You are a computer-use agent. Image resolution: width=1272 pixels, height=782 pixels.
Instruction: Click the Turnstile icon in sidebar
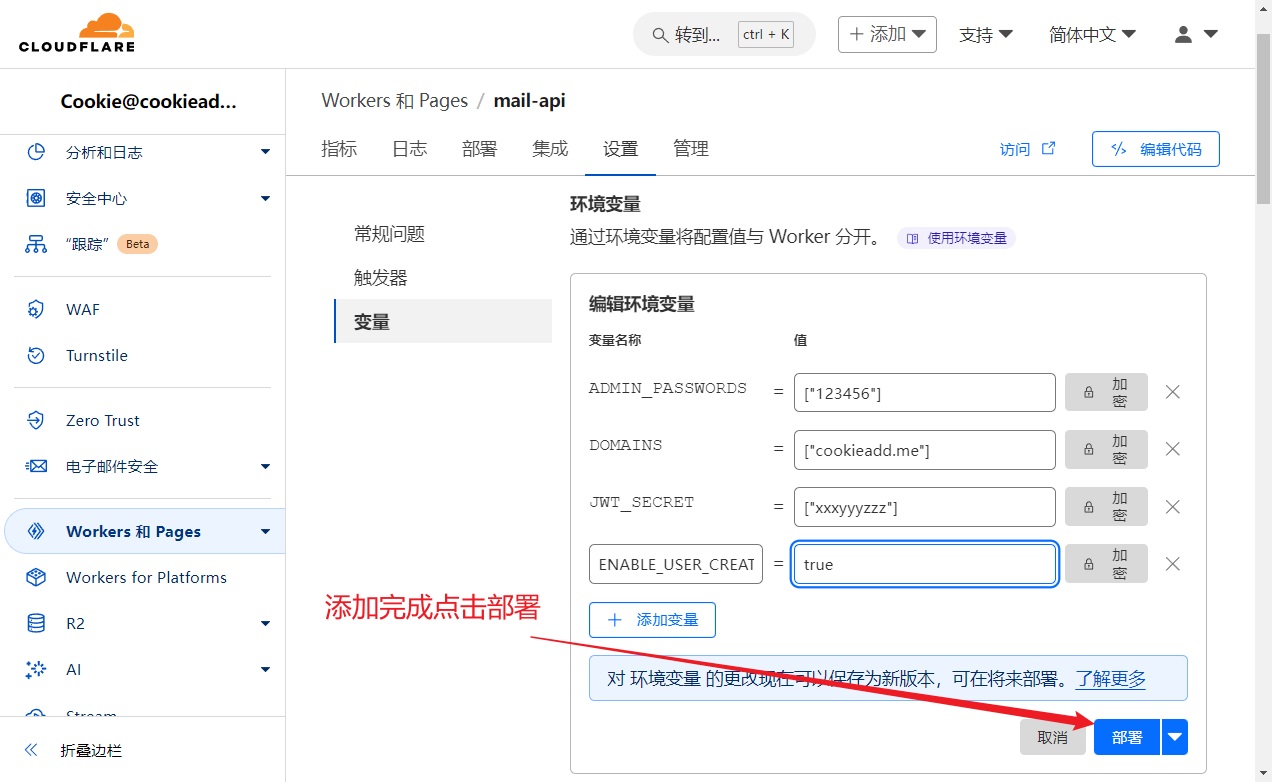point(36,356)
